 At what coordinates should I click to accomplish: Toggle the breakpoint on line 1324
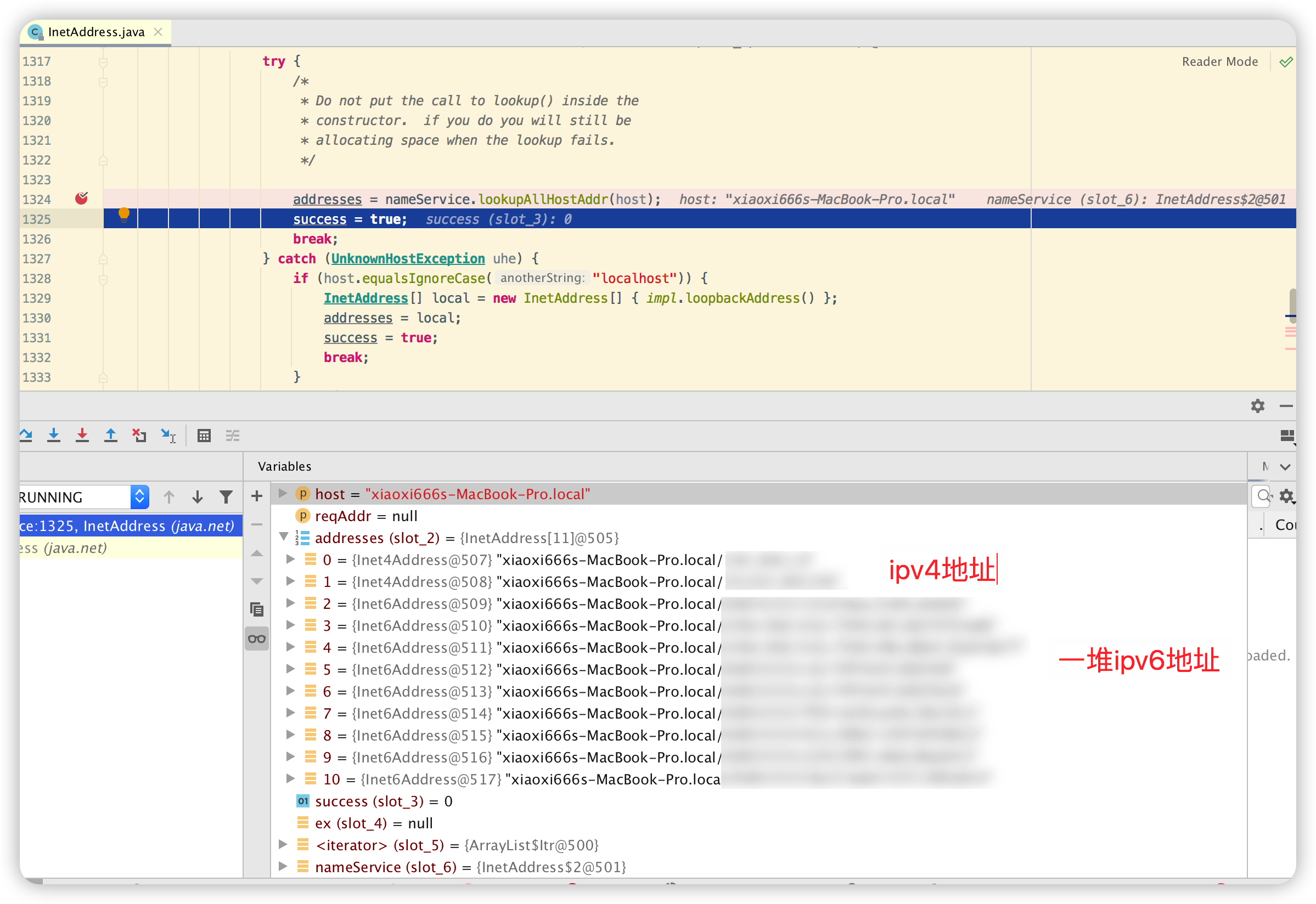pyautogui.click(x=82, y=198)
